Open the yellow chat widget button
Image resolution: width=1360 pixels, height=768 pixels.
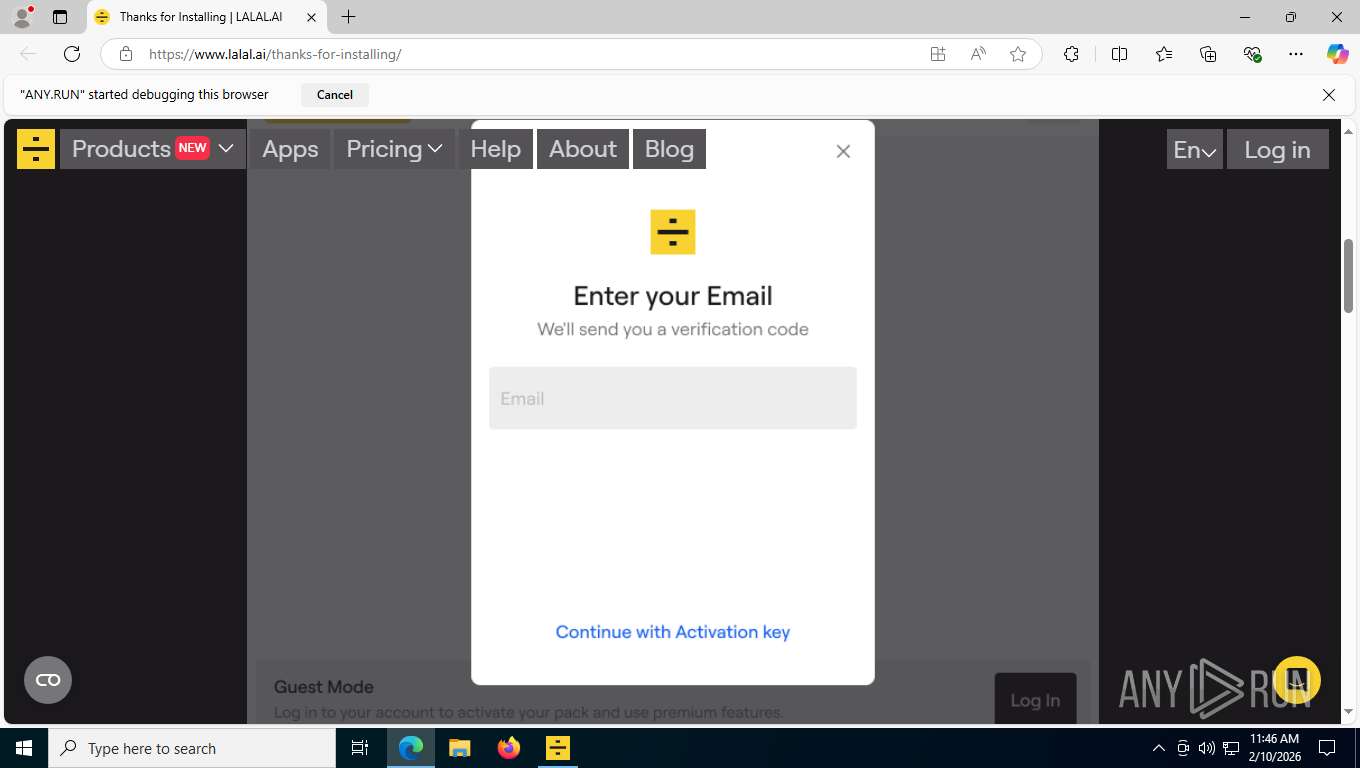1297,680
